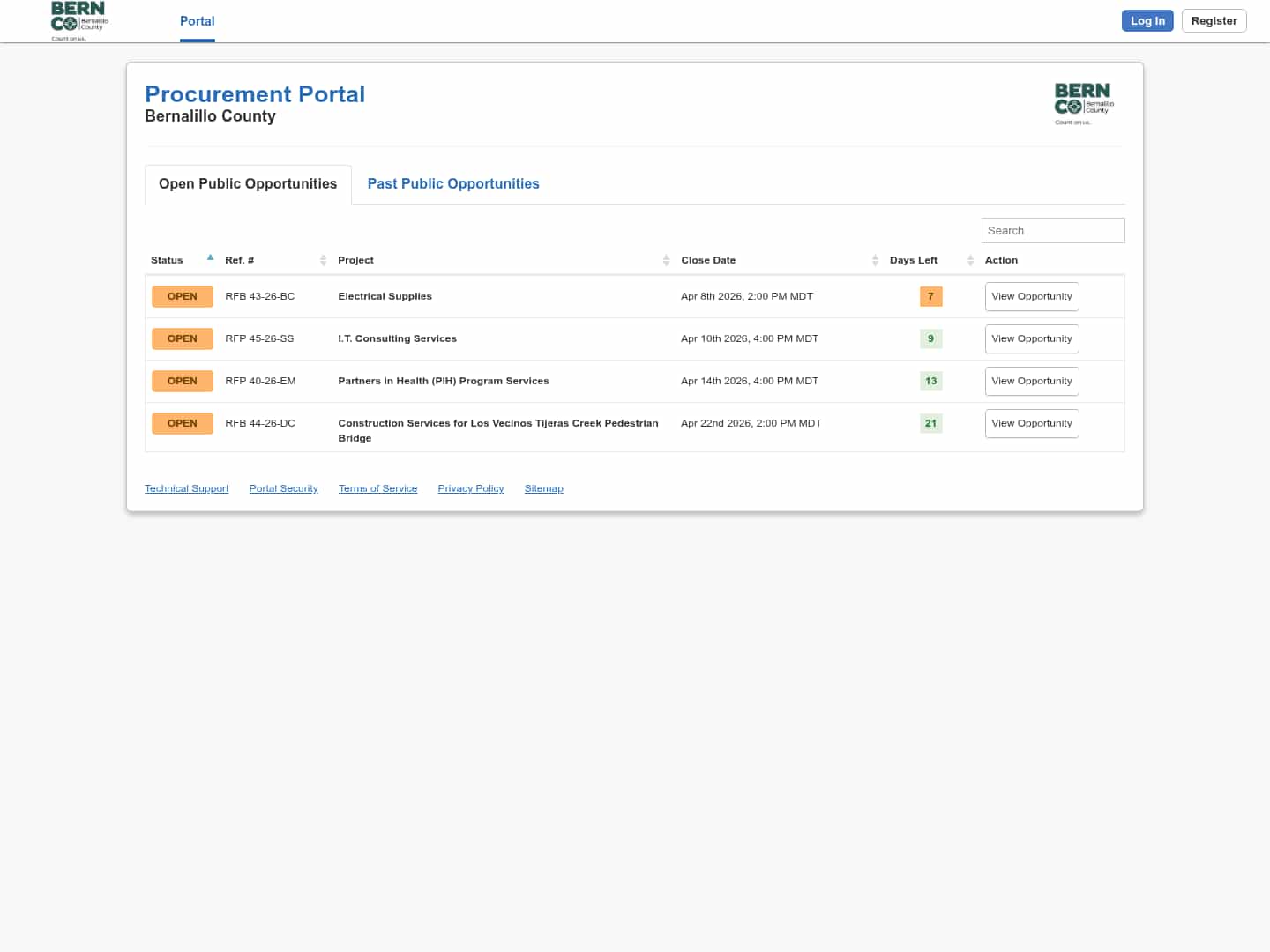Click the Register button

[1214, 21]
